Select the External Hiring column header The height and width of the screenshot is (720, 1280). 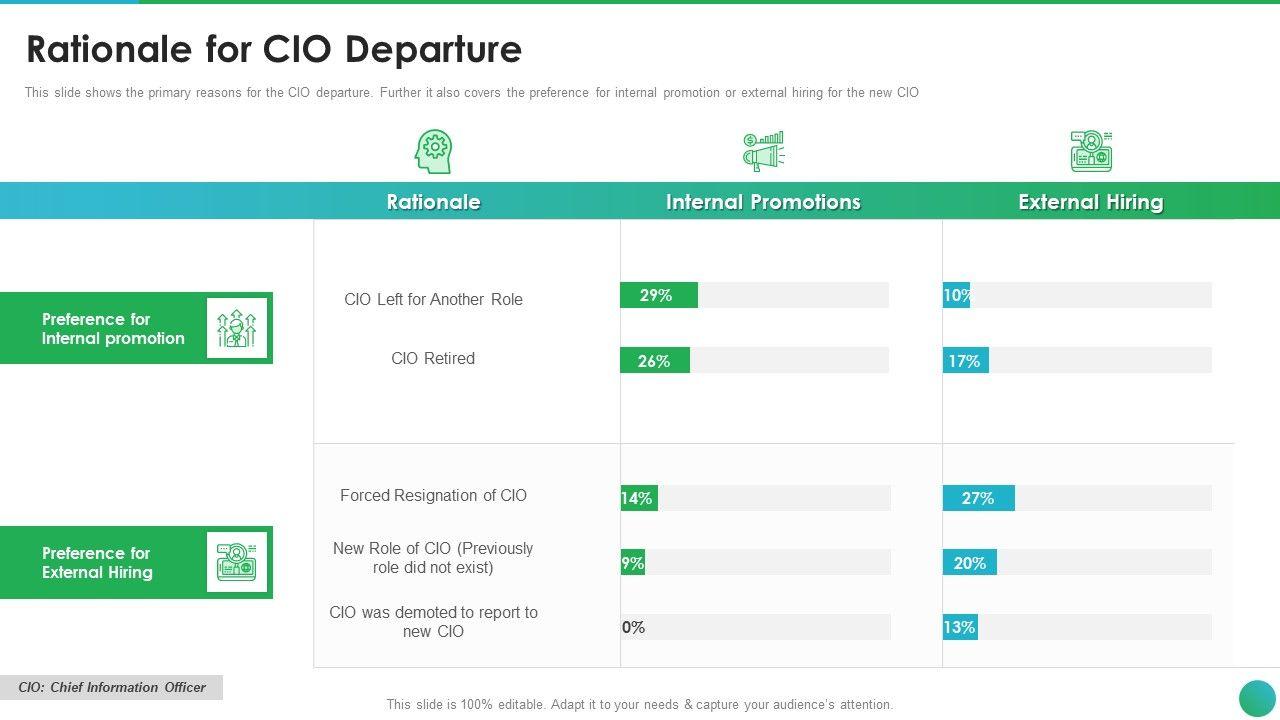[1090, 202]
